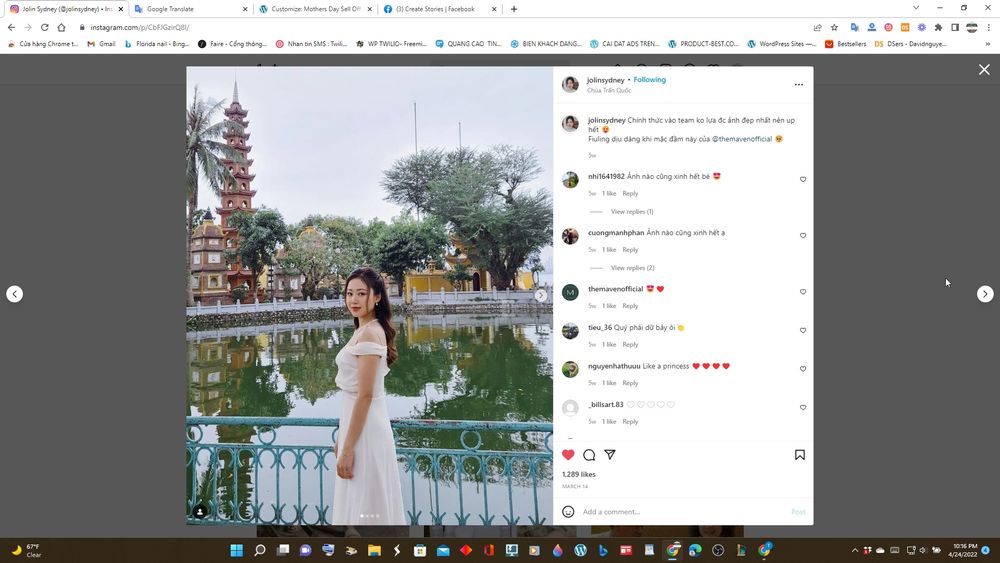
Task: Go to next post with right arrow
Action: (x=985, y=294)
